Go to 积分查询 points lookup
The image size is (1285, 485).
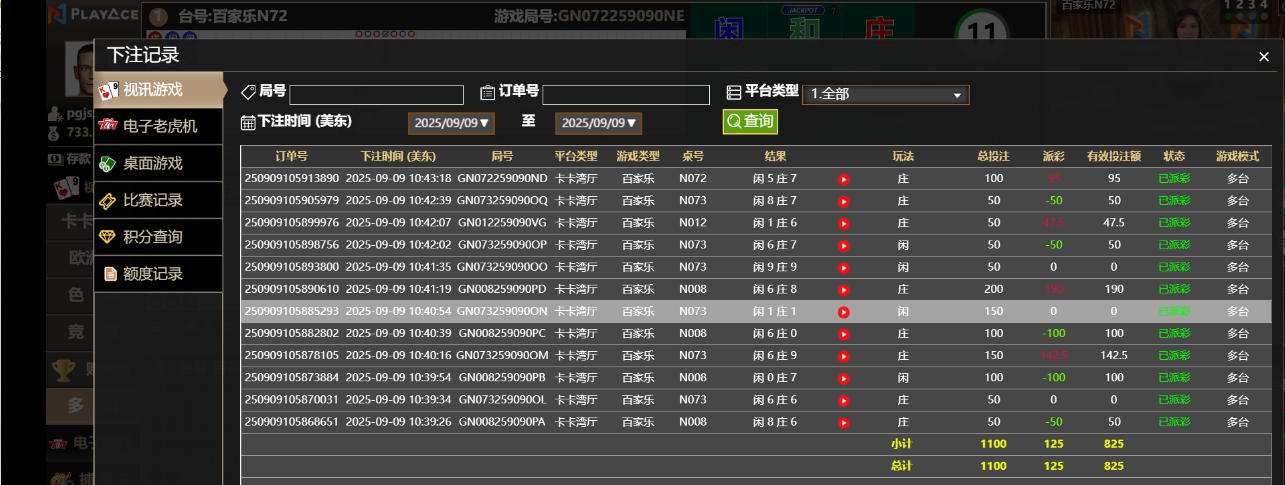click(158, 237)
